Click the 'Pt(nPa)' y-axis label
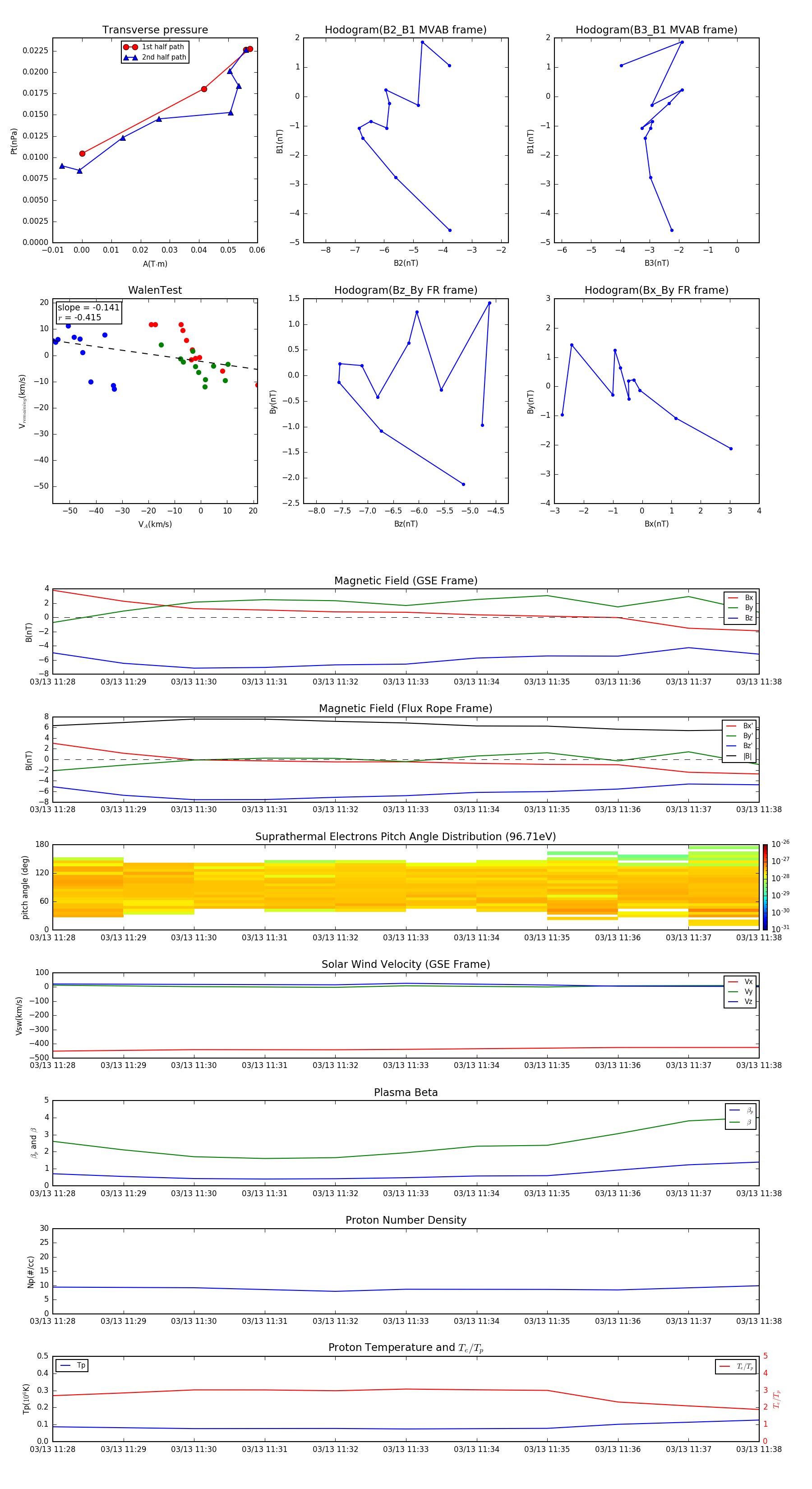Screen dimensions: 812x1489 tap(14, 141)
